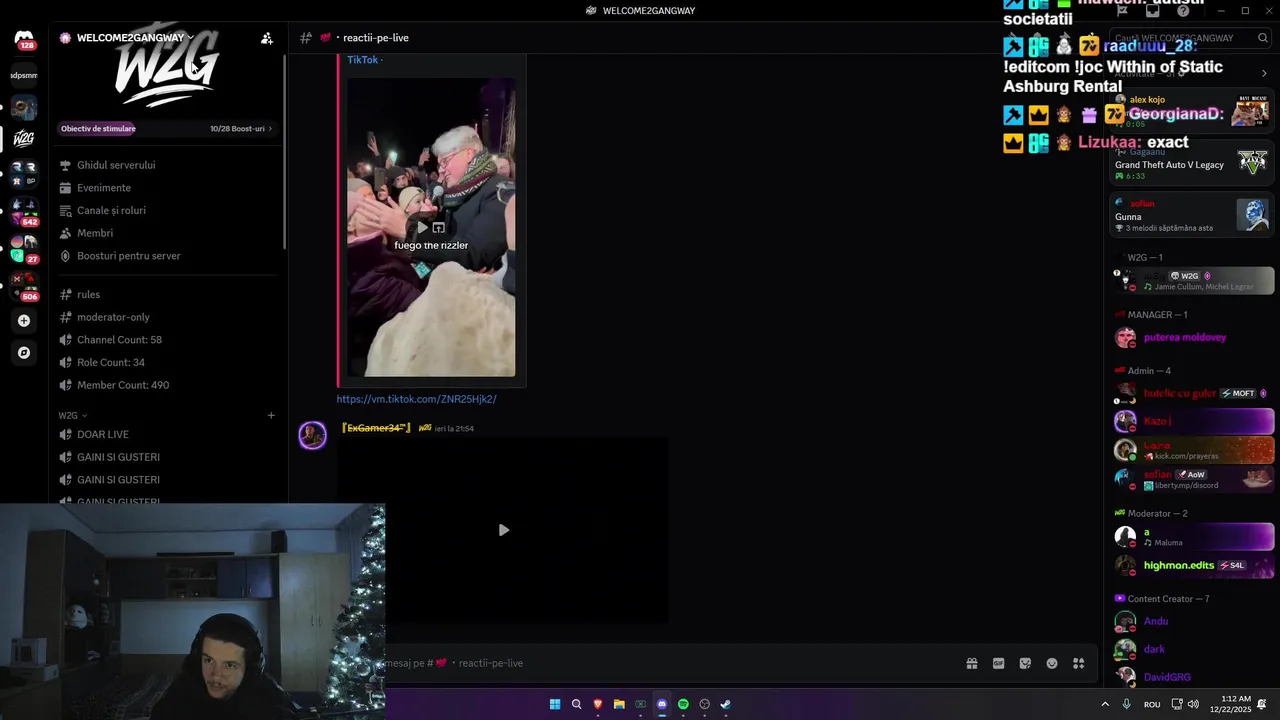The height and width of the screenshot is (720, 1280).
Task: Open Discord inbox icon in title bar
Action: coord(1153,11)
